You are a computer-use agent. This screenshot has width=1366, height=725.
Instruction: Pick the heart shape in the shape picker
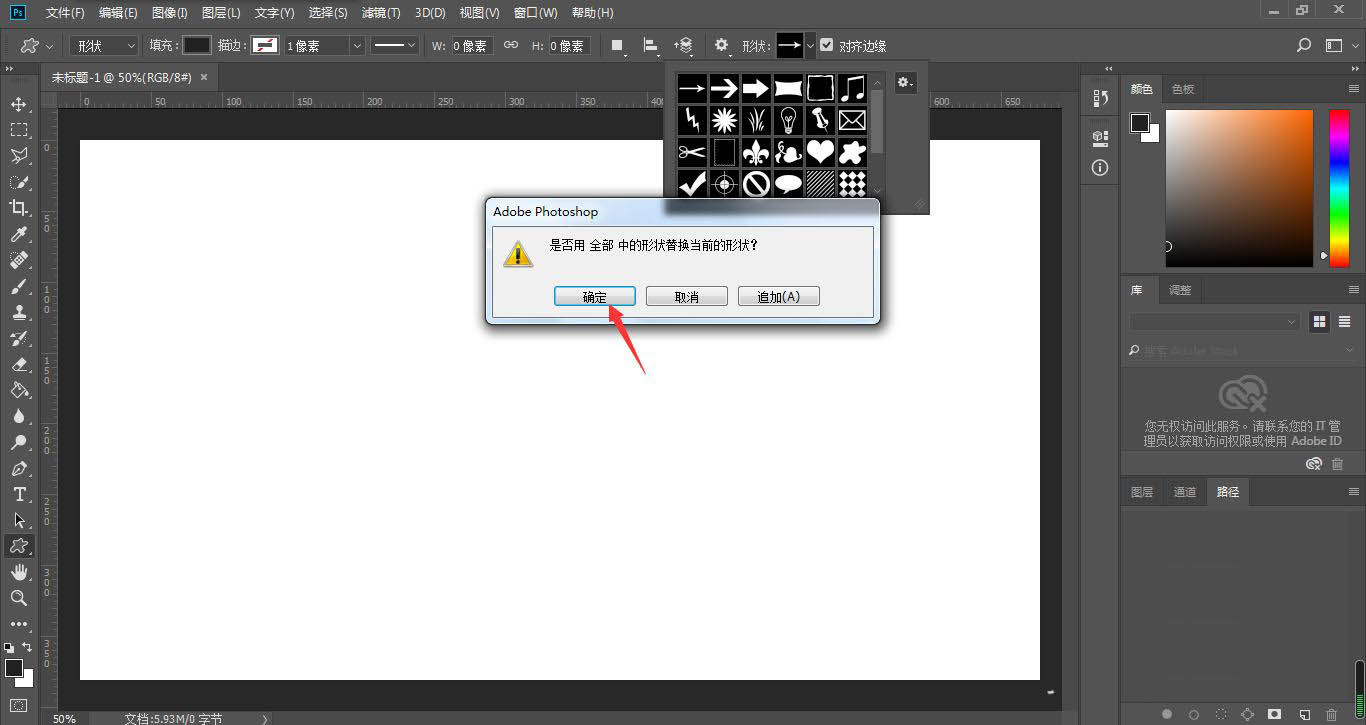pos(819,151)
